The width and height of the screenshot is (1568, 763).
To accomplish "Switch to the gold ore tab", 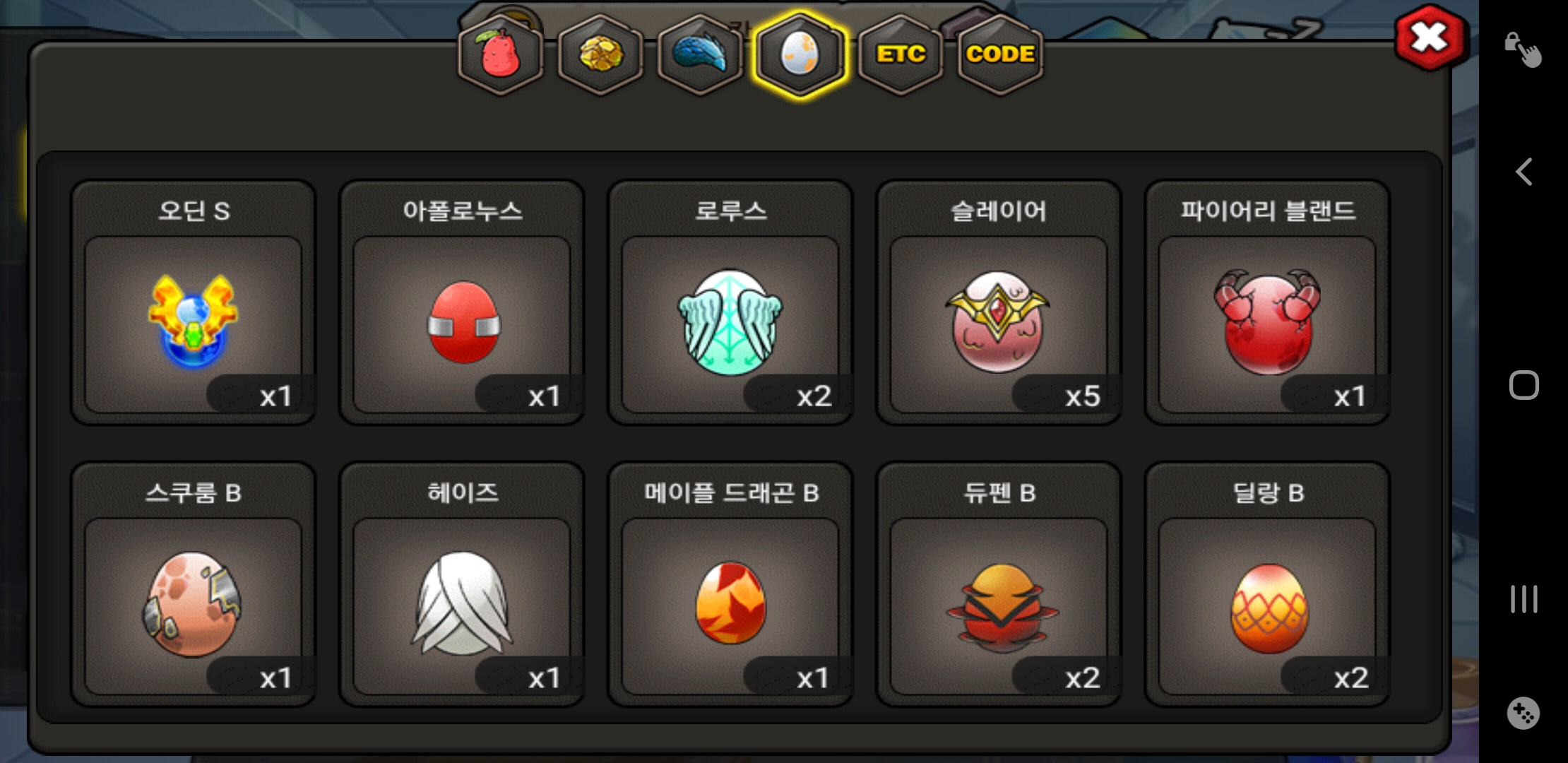I will 600,55.
